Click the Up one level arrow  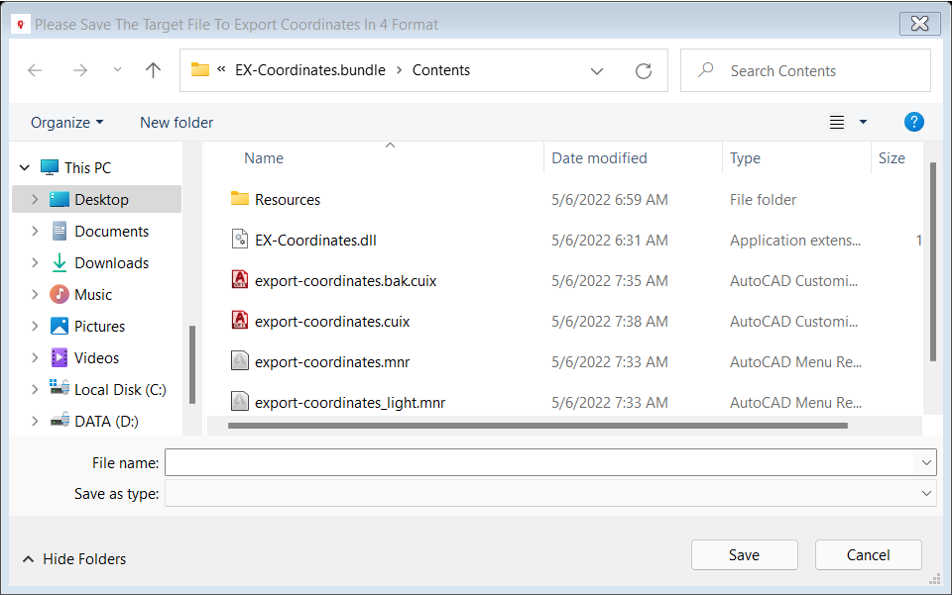tap(153, 71)
